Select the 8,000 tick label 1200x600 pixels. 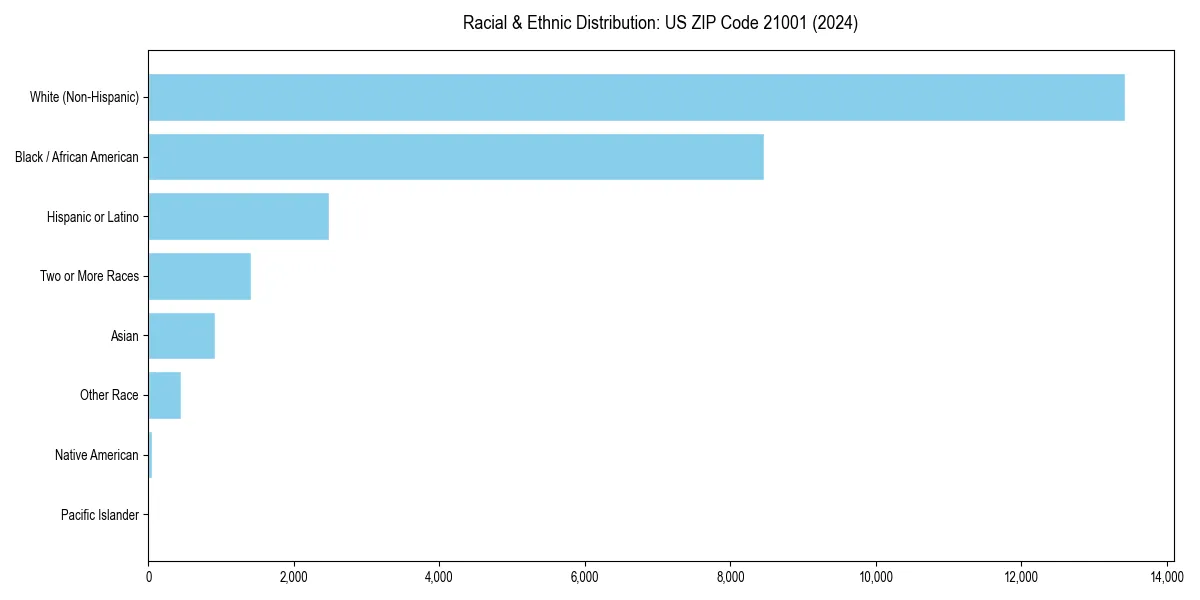click(x=731, y=576)
